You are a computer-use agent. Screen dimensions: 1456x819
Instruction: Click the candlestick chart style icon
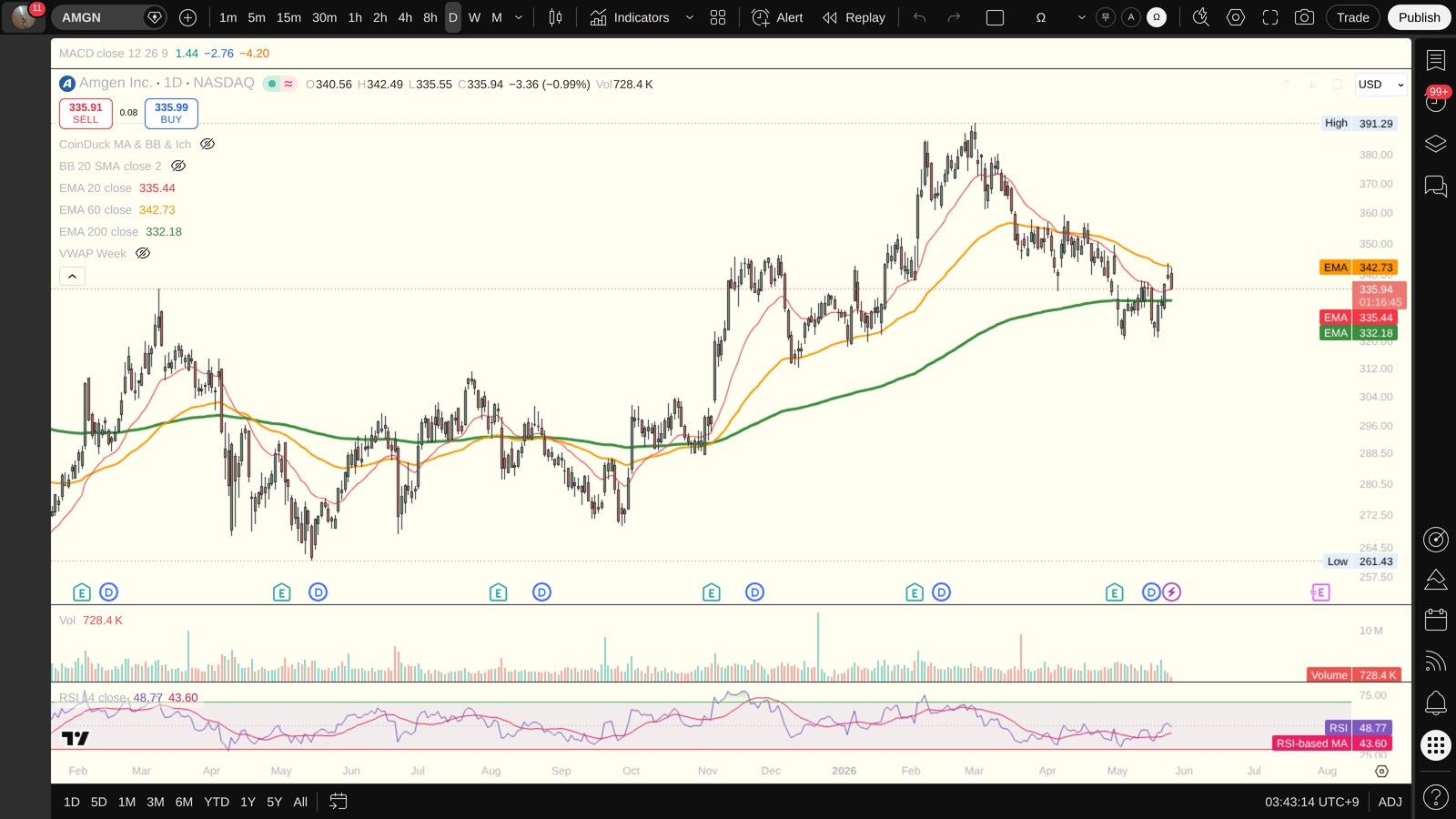pos(555,17)
